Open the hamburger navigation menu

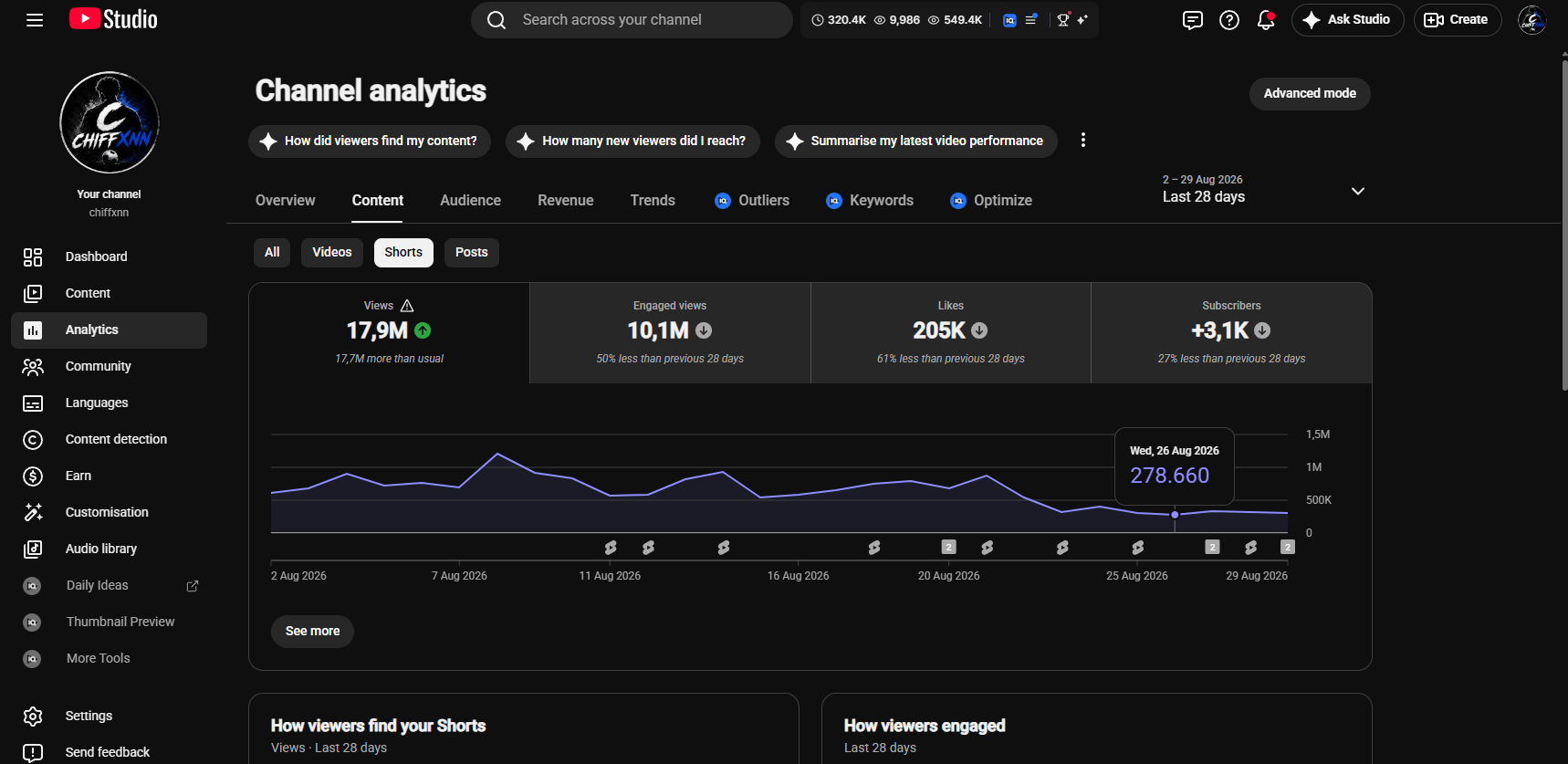[35, 20]
